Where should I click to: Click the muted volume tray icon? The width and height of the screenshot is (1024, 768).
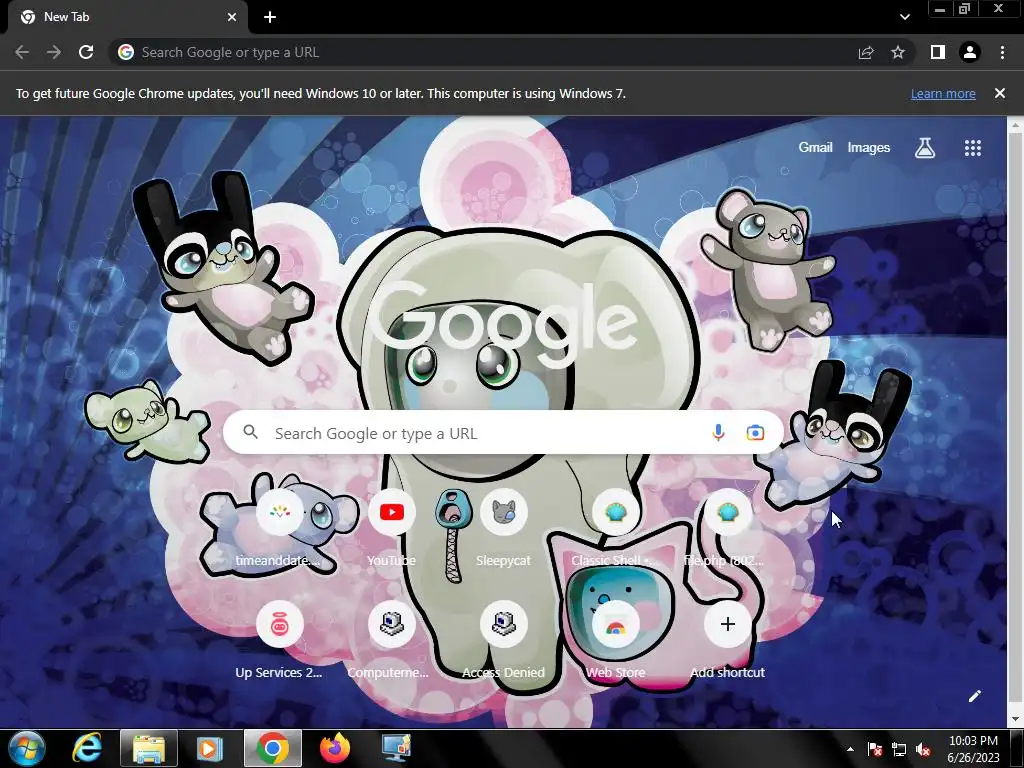tap(923, 750)
